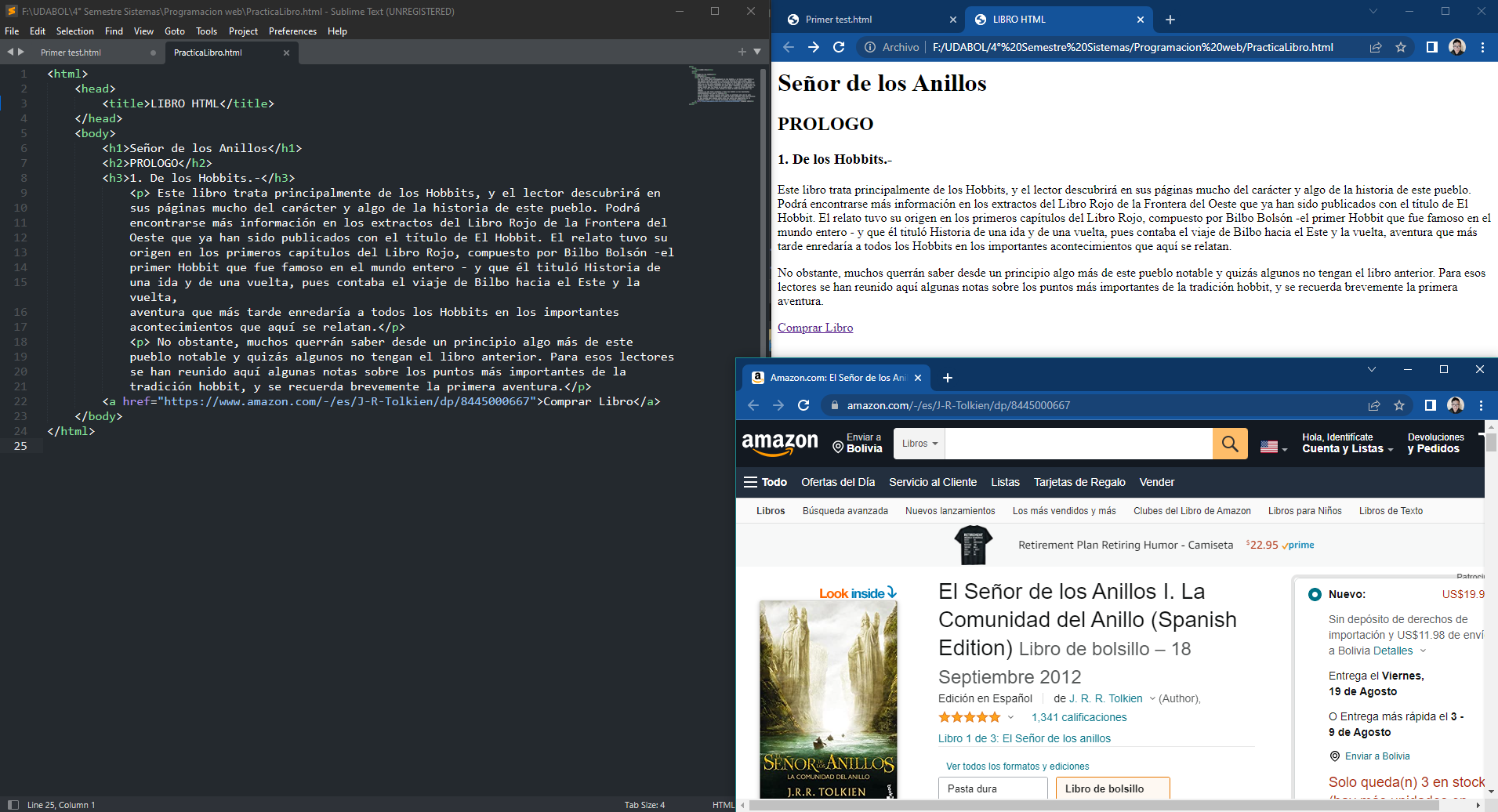Open Selection menu in Sublime Text
The height and width of the screenshot is (812, 1498).
click(x=74, y=31)
